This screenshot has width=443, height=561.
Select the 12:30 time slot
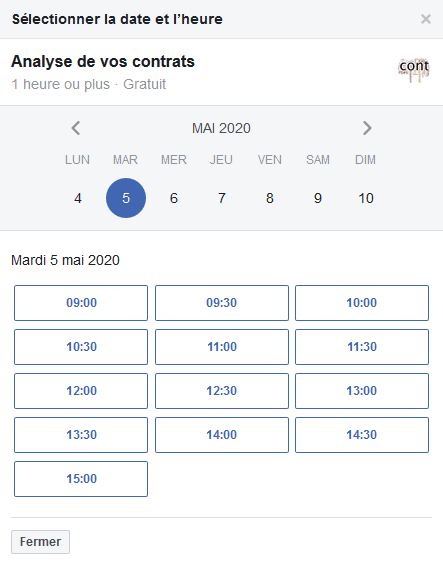click(x=222, y=391)
